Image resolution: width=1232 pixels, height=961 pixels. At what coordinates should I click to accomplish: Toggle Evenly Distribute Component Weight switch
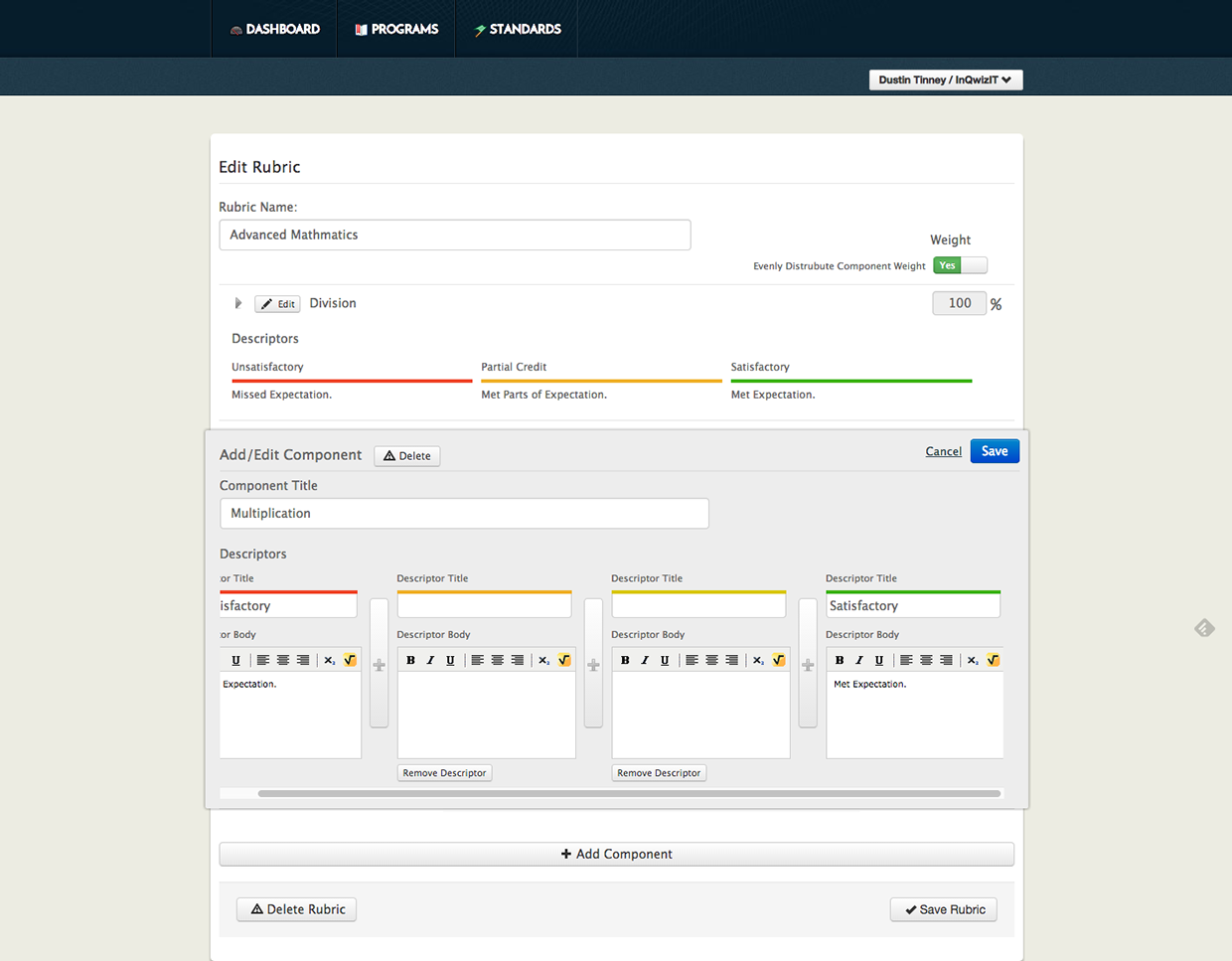tap(960, 265)
